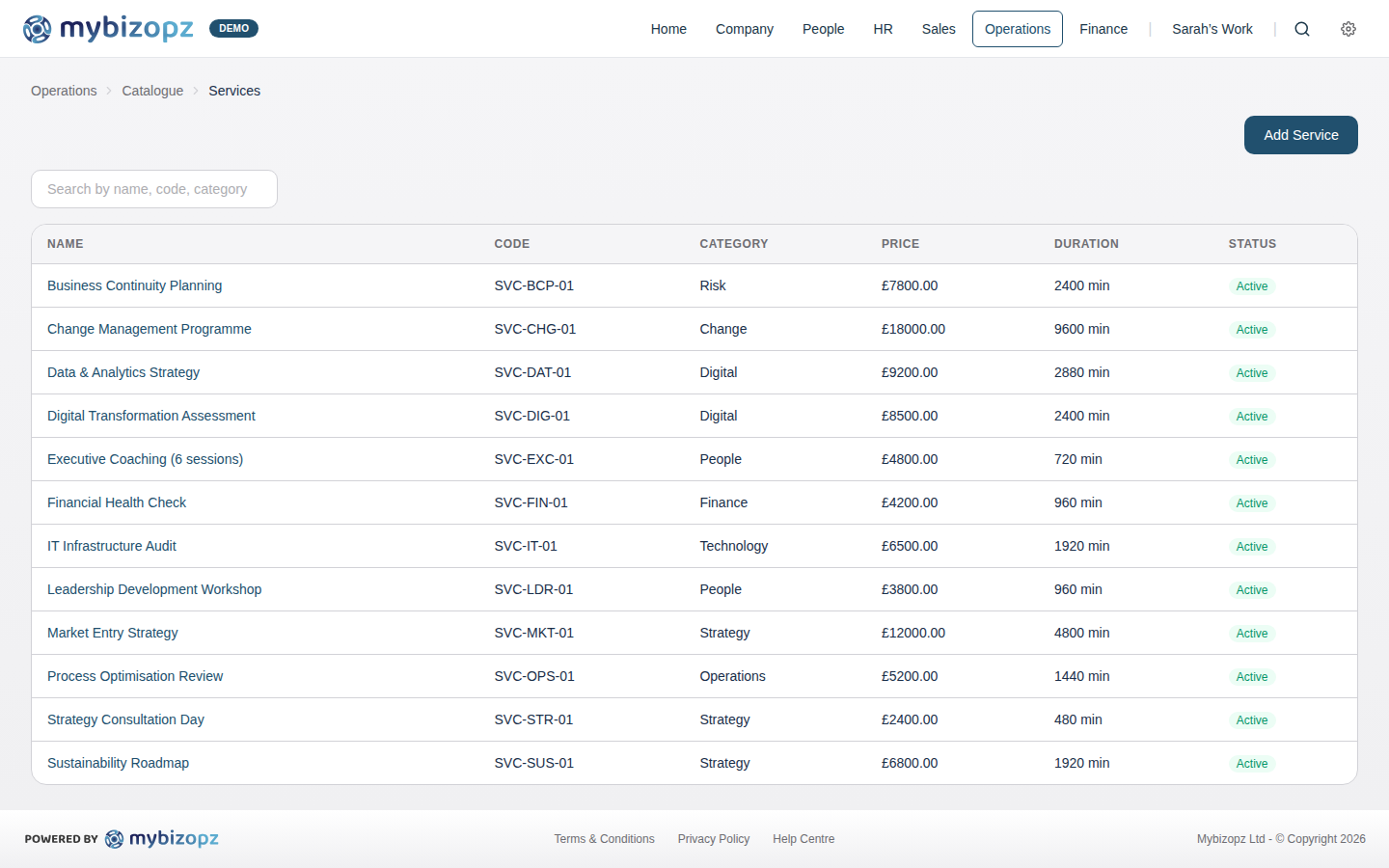This screenshot has height=868, width=1389.
Task: Open the search magnifier icon
Action: tap(1302, 29)
